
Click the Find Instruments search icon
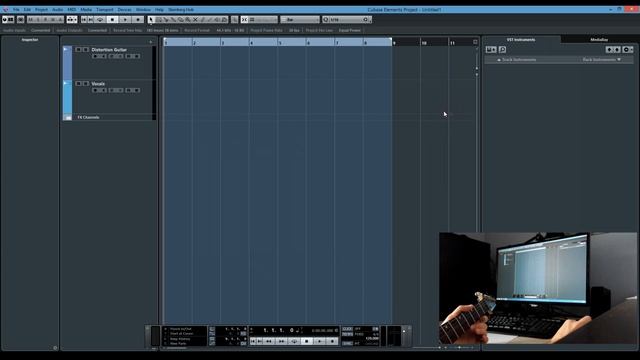point(502,49)
